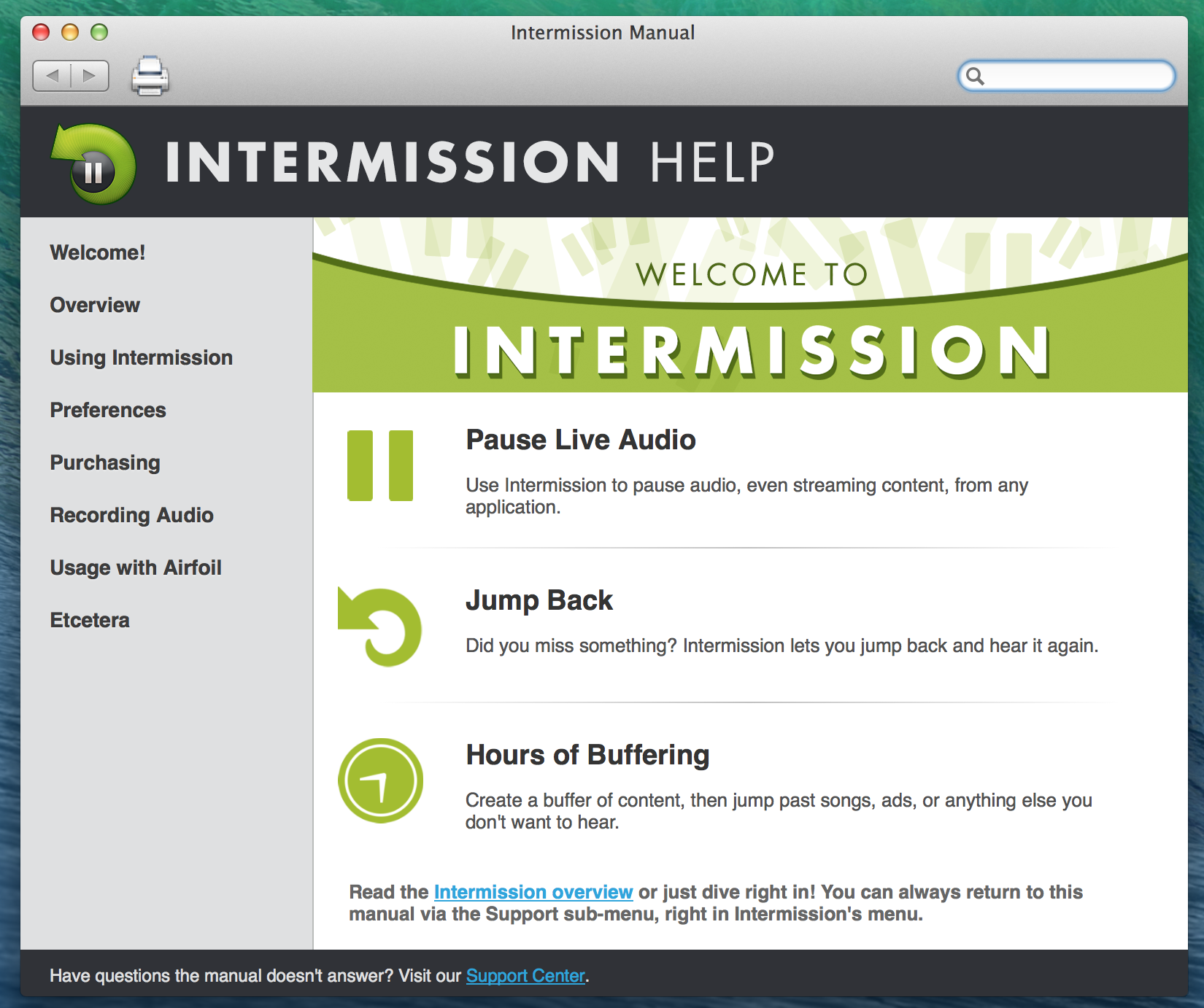Close the Intermission Manual window
This screenshot has width=1204, height=1008.
pyautogui.click(x=41, y=32)
